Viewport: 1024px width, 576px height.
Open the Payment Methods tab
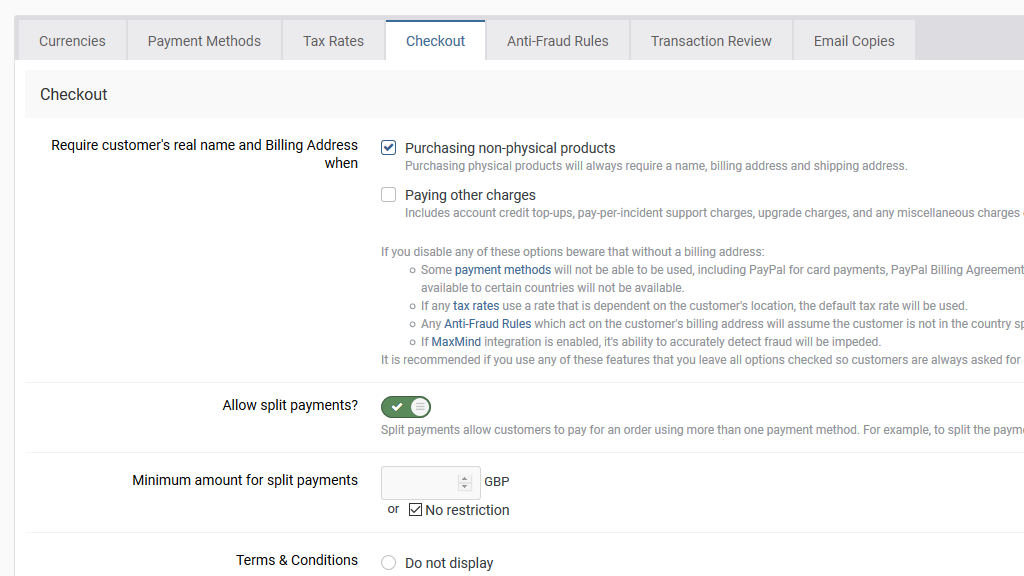[204, 41]
